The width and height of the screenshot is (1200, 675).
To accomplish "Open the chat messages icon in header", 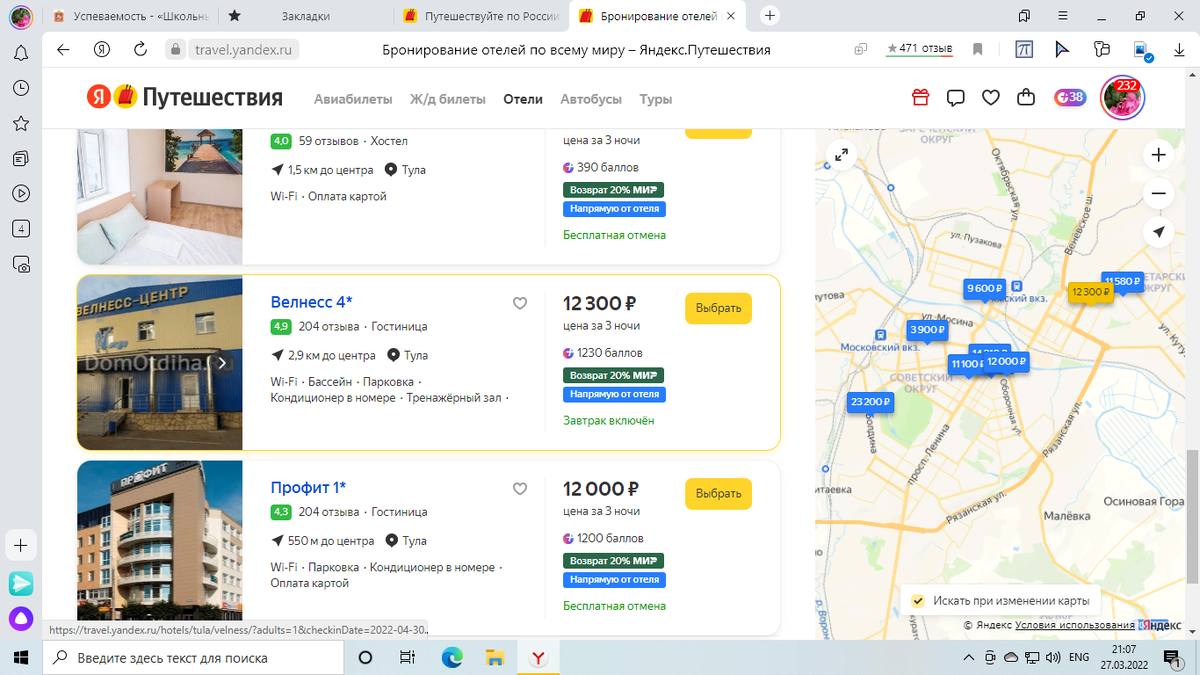I will [955, 98].
